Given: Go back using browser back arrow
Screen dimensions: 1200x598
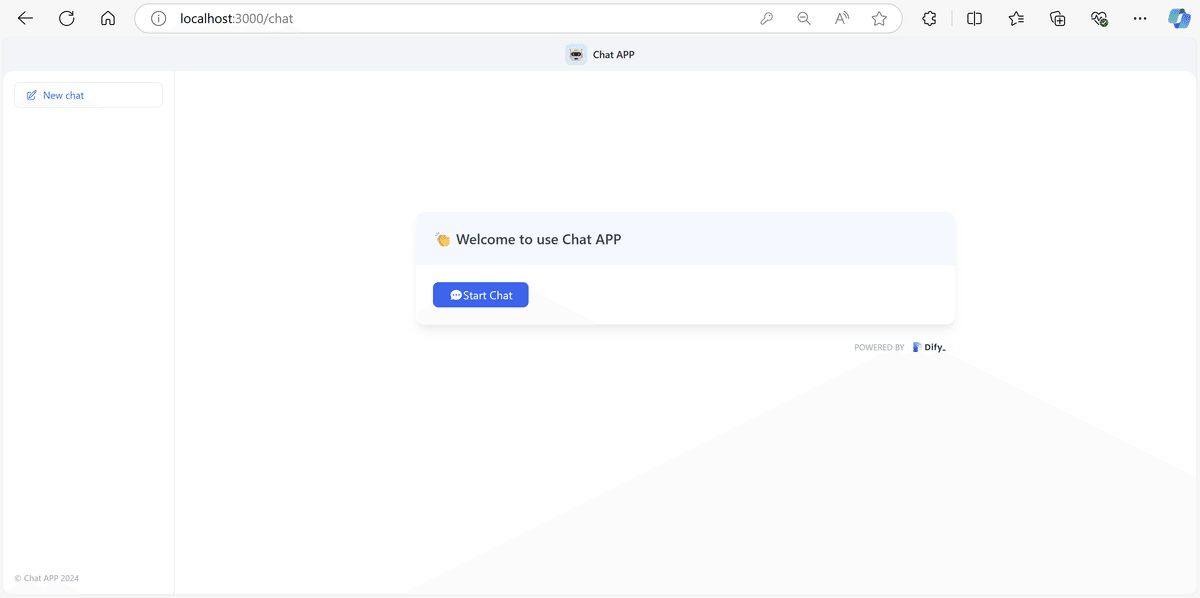Looking at the screenshot, I should click(25, 18).
